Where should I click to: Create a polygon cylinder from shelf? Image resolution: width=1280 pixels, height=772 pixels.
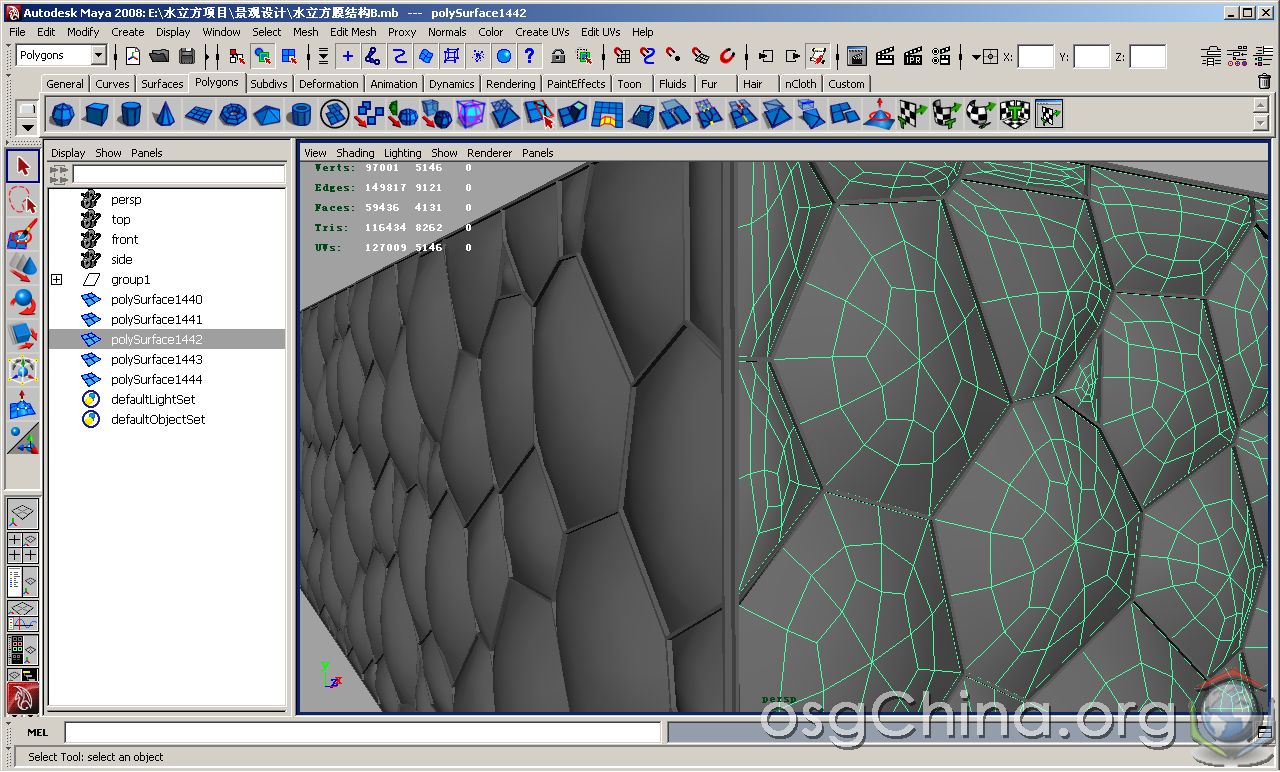pos(130,115)
